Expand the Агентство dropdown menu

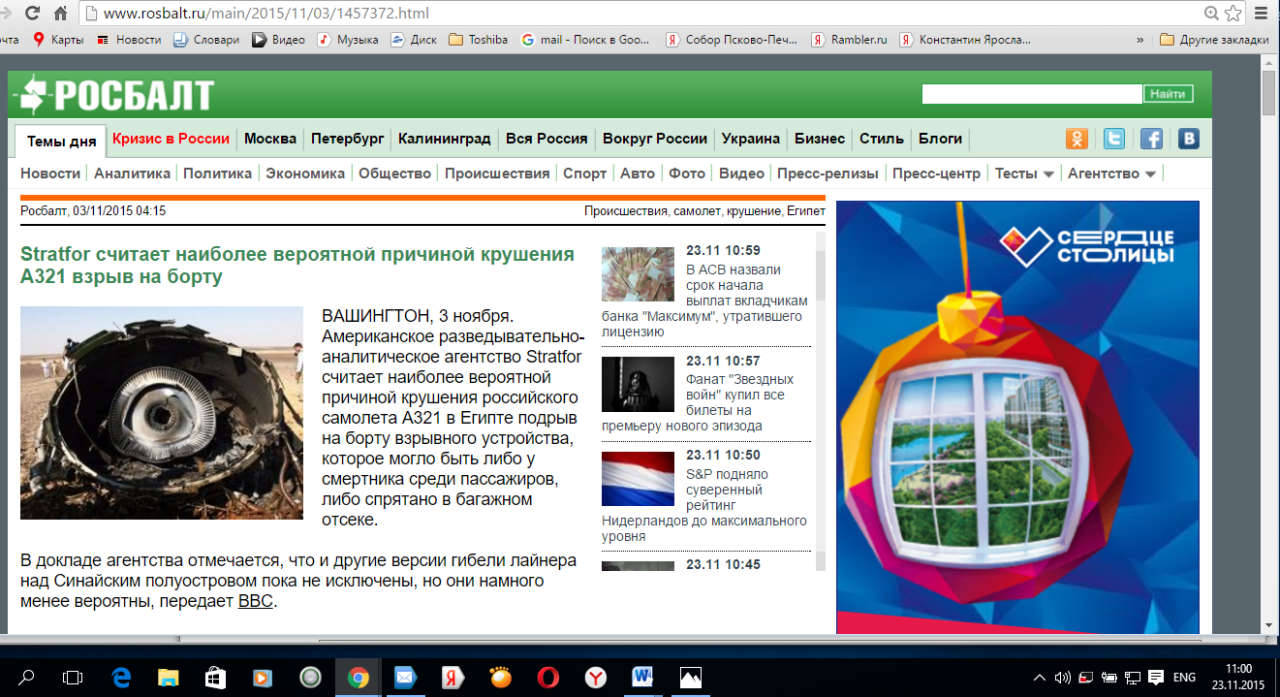(1111, 173)
